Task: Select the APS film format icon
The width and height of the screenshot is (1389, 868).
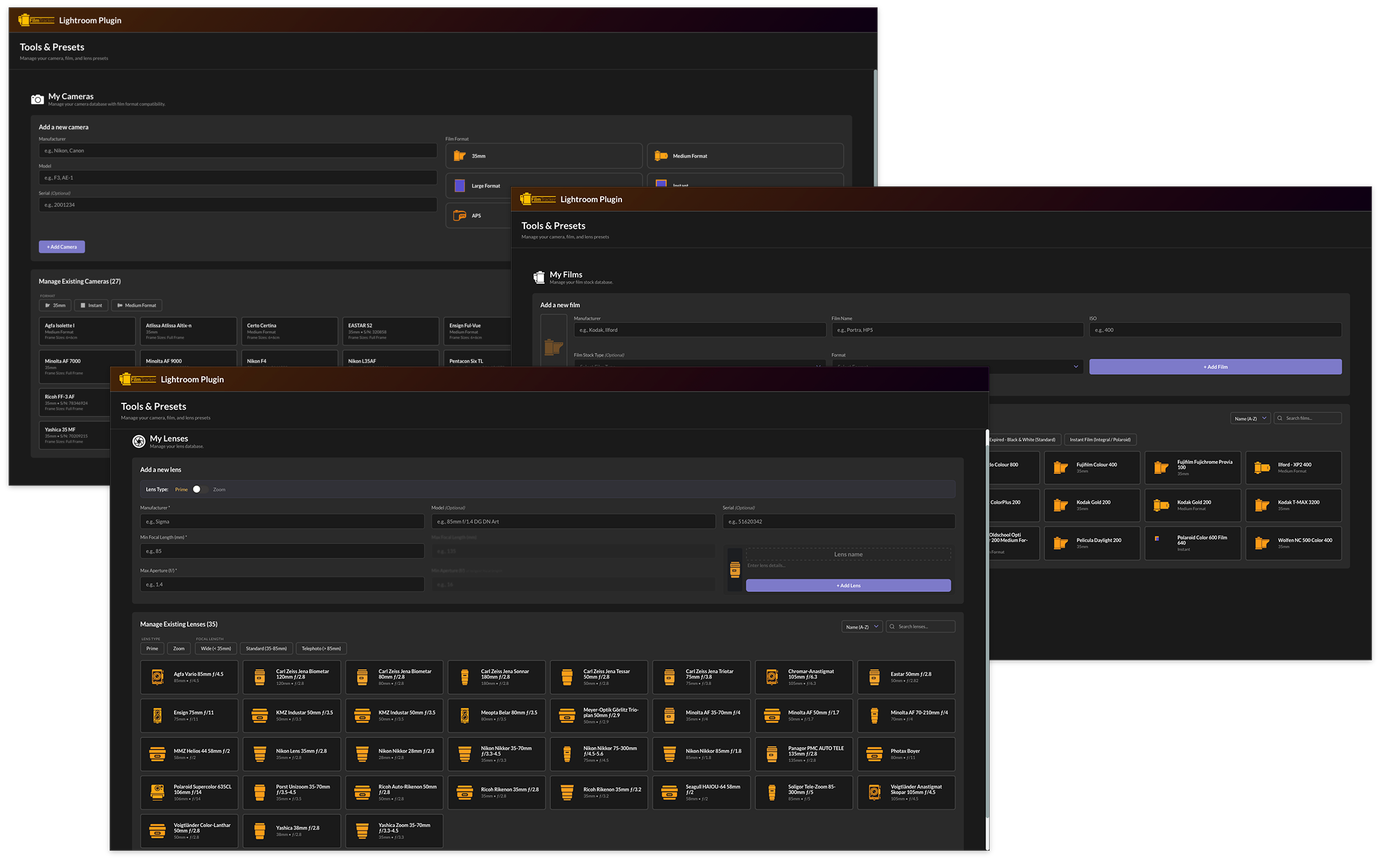Action: click(x=460, y=215)
